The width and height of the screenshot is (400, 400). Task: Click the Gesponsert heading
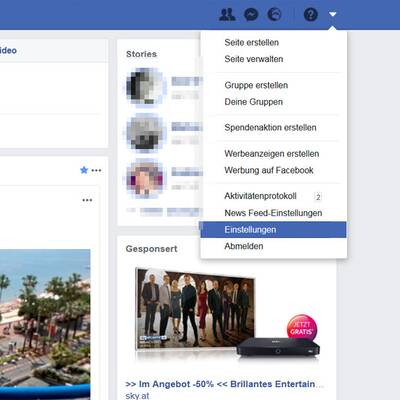pyautogui.click(x=151, y=249)
